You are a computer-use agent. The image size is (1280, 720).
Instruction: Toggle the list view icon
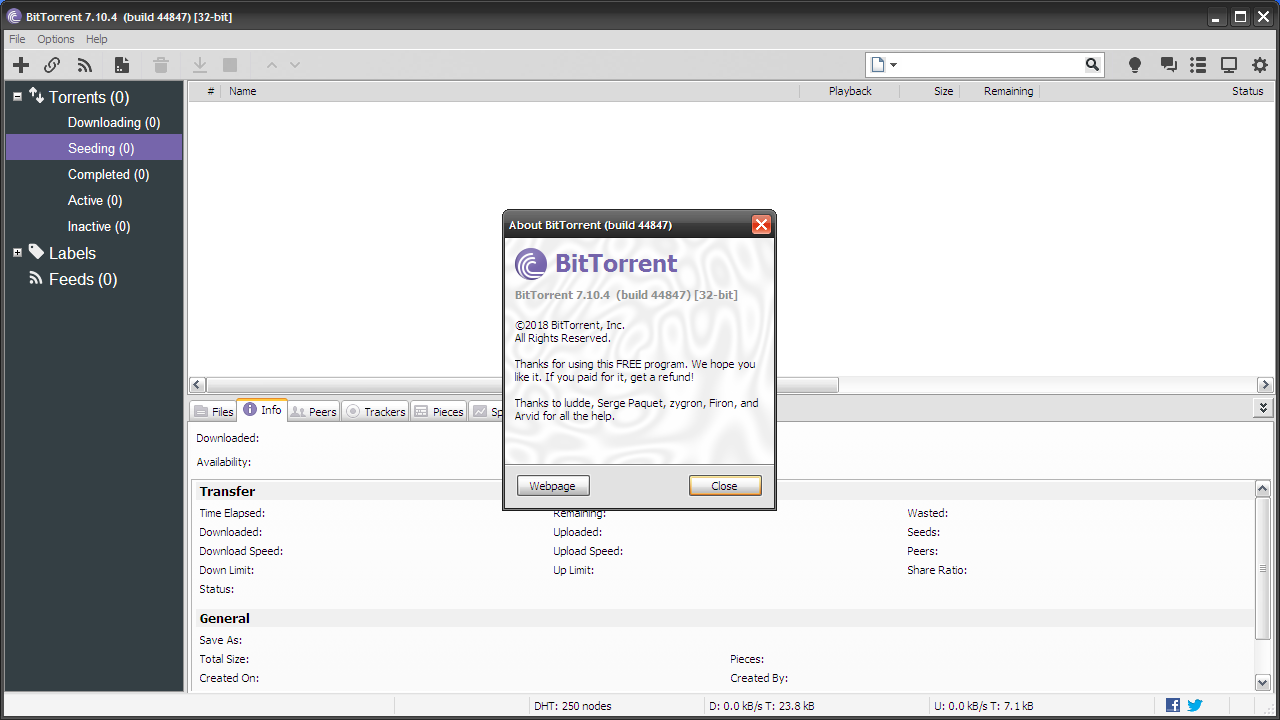coord(1198,65)
